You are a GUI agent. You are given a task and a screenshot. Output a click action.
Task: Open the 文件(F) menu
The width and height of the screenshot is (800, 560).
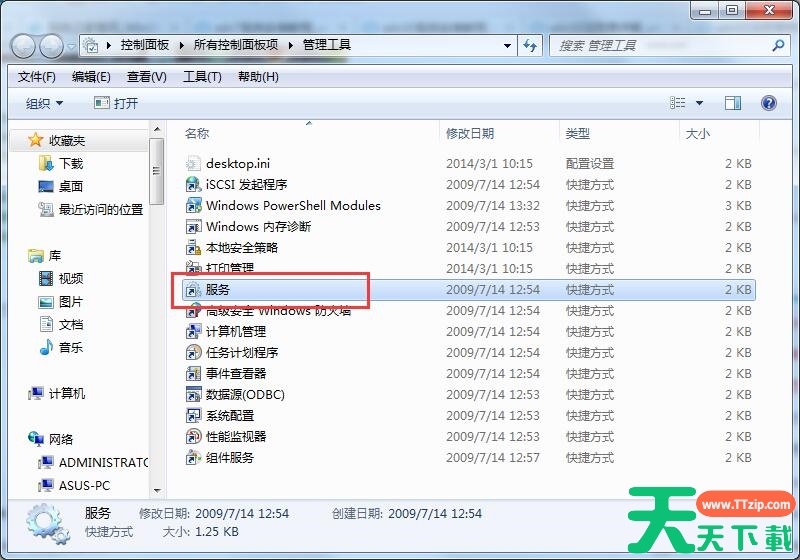(37, 77)
